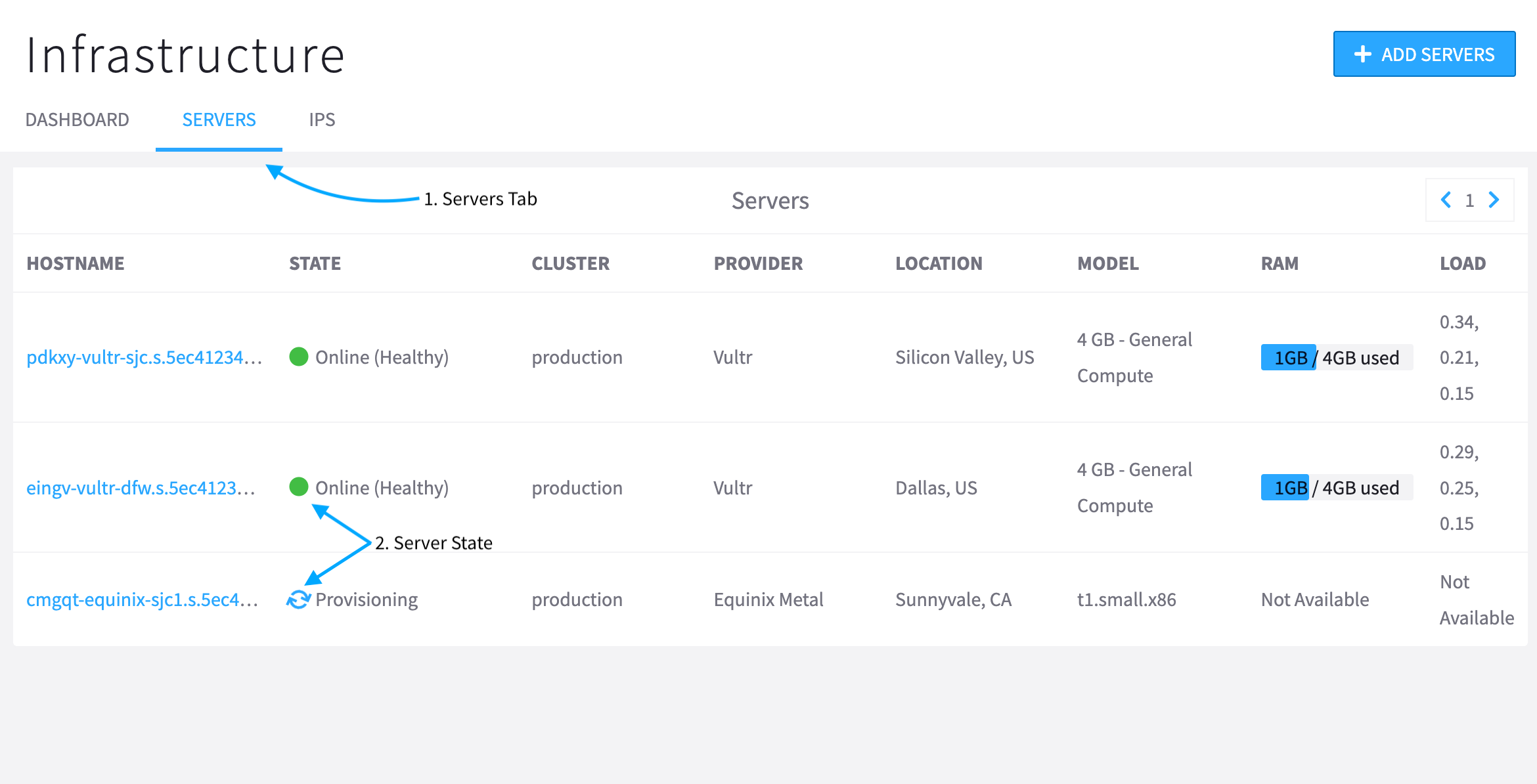Click the LOAD column header

pyautogui.click(x=1463, y=263)
